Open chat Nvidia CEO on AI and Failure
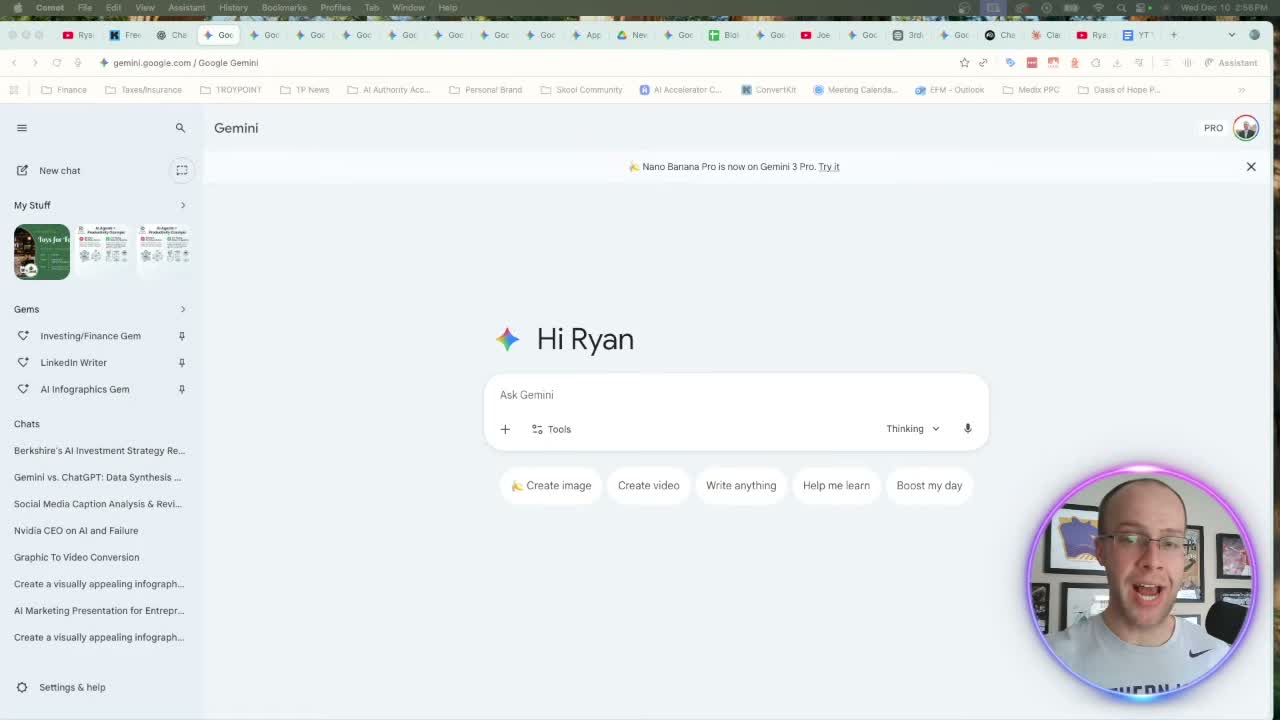The width and height of the screenshot is (1280, 720). (x=76, y=531)
